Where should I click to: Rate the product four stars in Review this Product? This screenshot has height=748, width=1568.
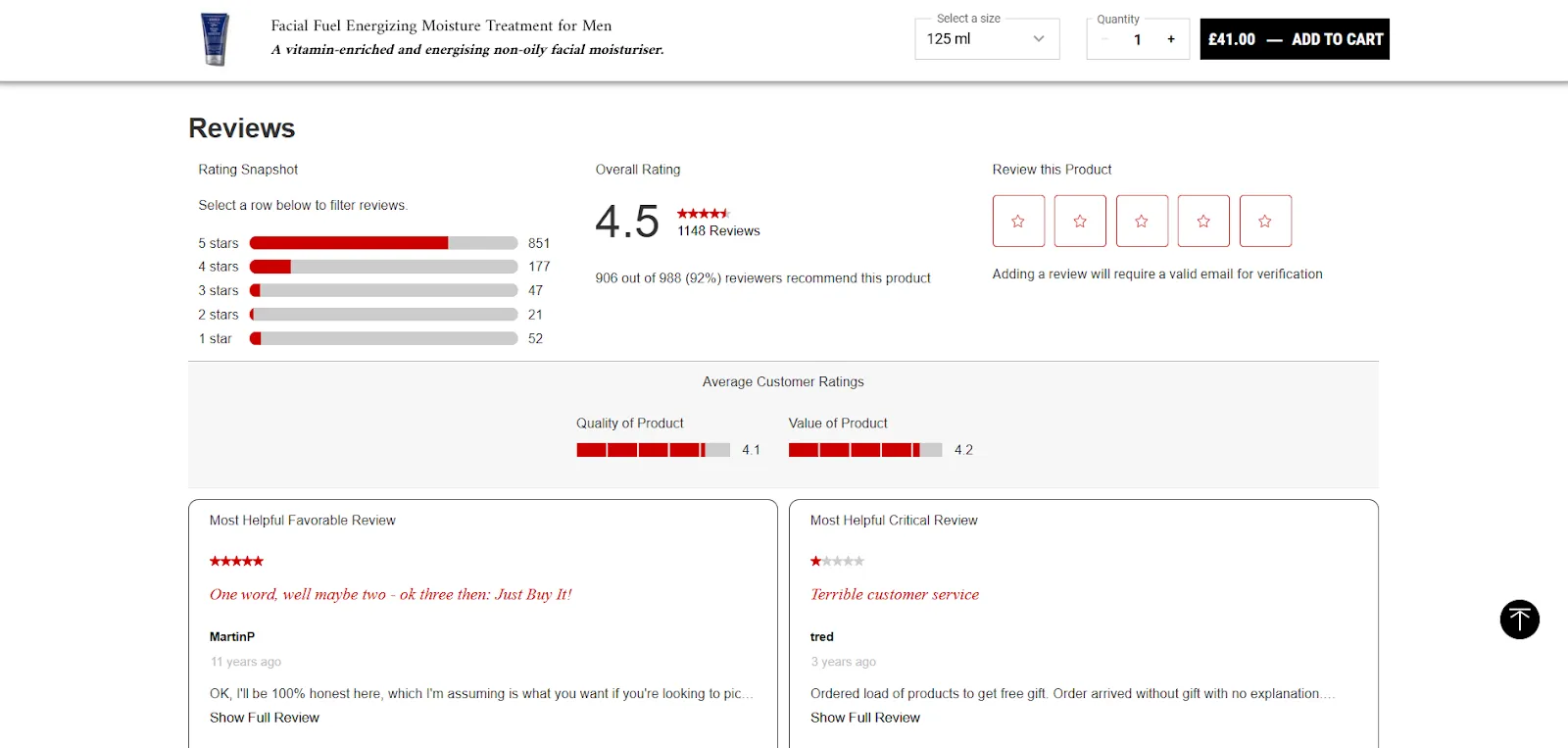pyautogui.click(x=1203, y=221)
